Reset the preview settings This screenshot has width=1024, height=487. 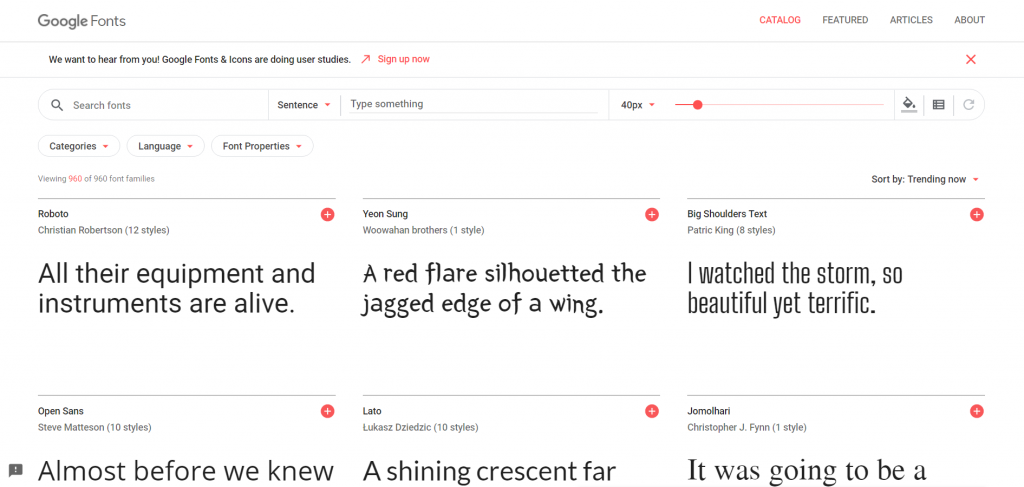[x=968, y=104]
